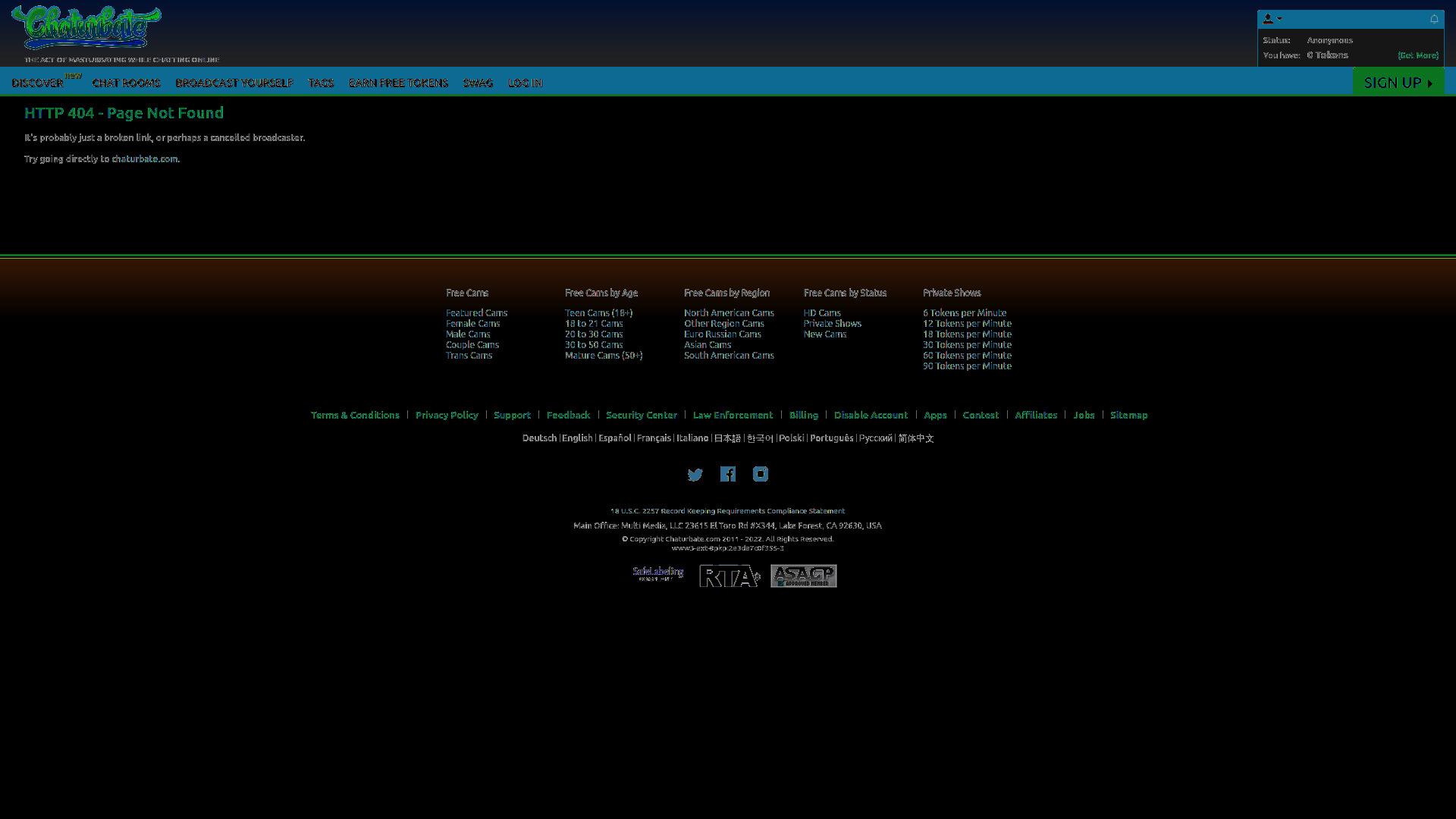Select 18 Tokens per Minute link
The image size is (1456, 819).
point(967,334)
